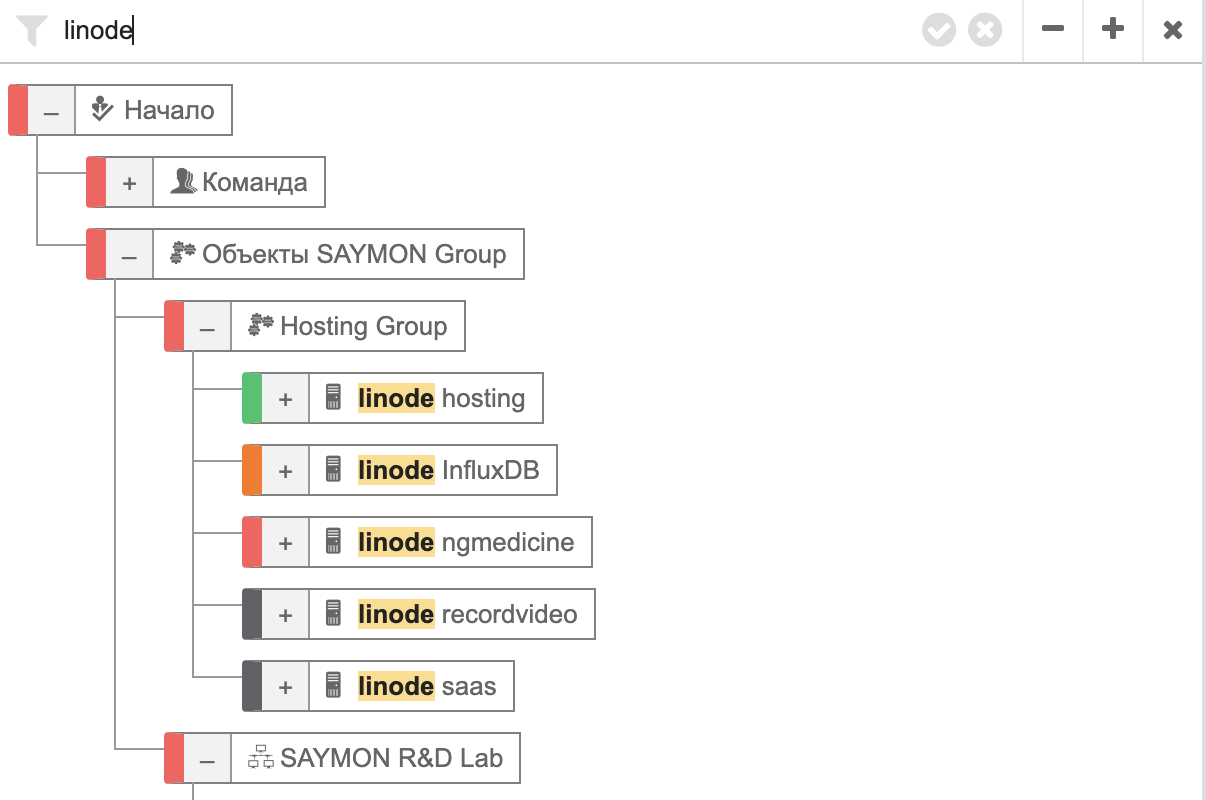1206x800 pixels.
Task: Click the filter funnel icon
Action: [32, 31]
